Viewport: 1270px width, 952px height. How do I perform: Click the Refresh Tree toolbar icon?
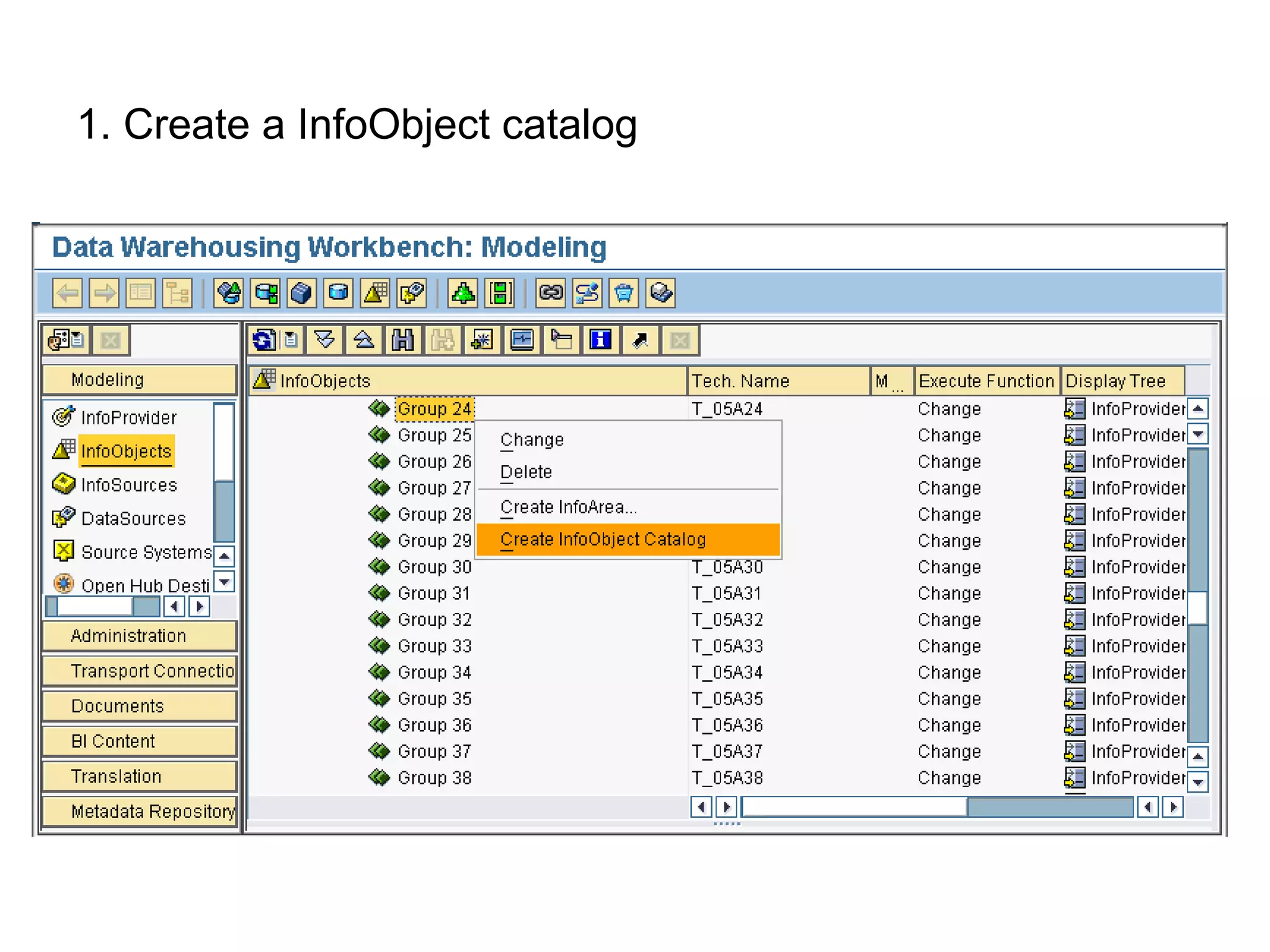click(x=264, y=340)
